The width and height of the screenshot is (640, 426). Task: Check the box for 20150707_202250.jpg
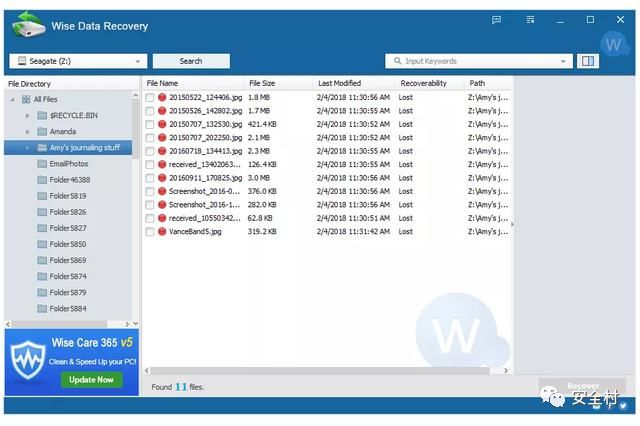150,138
